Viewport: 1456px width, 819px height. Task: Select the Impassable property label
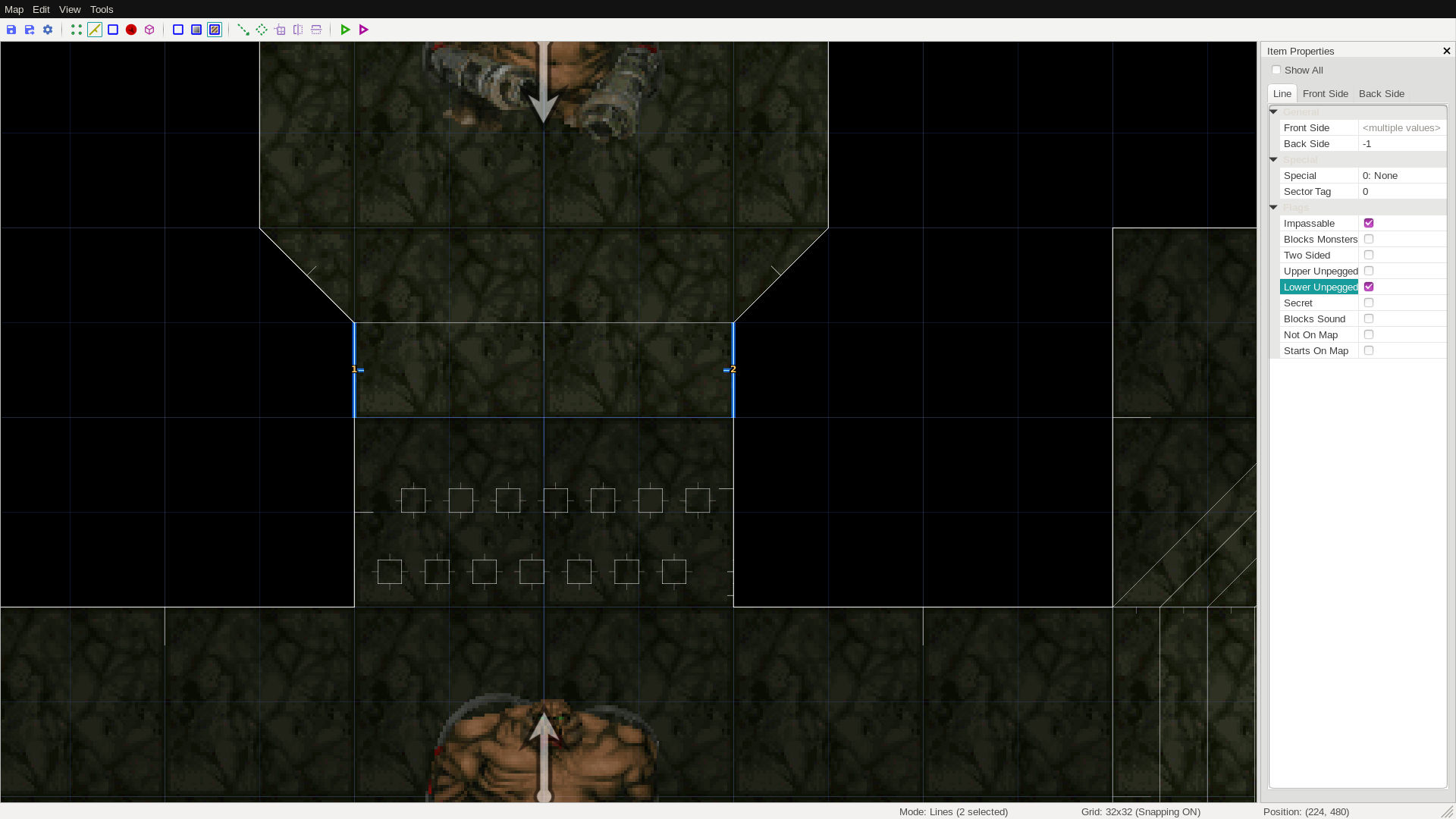coord(1319,223)
